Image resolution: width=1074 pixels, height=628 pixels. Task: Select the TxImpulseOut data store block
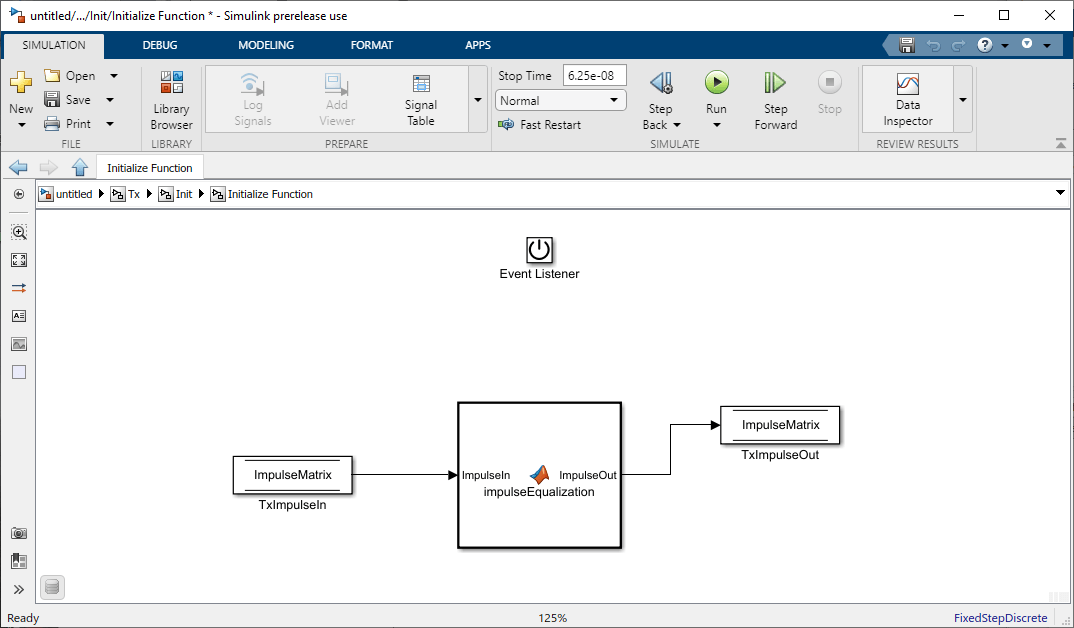(780, 425)
